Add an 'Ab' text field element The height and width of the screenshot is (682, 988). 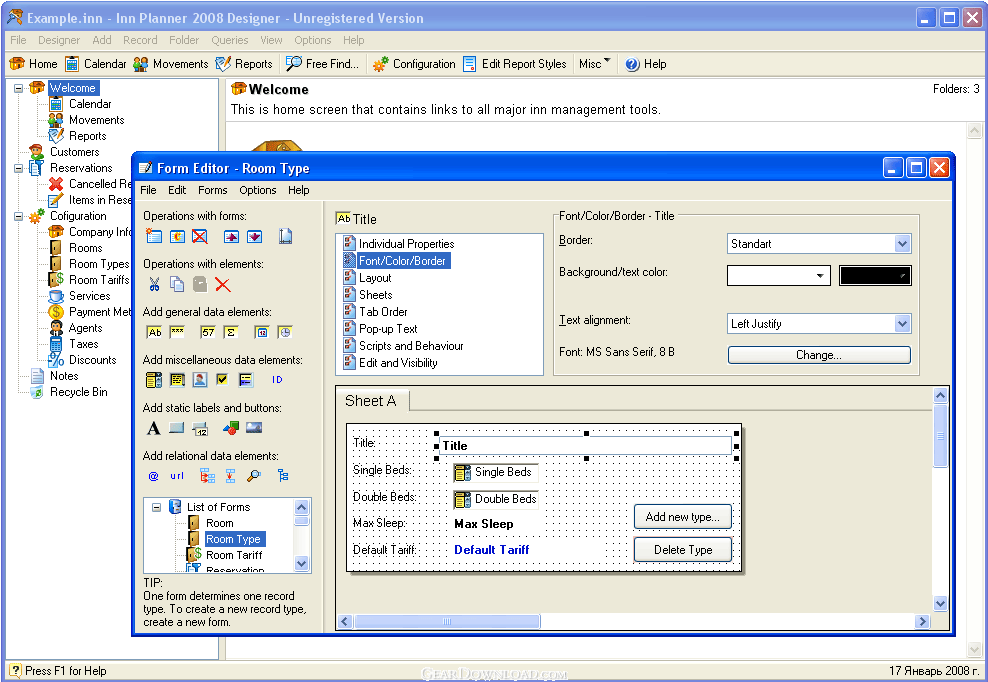154,332
